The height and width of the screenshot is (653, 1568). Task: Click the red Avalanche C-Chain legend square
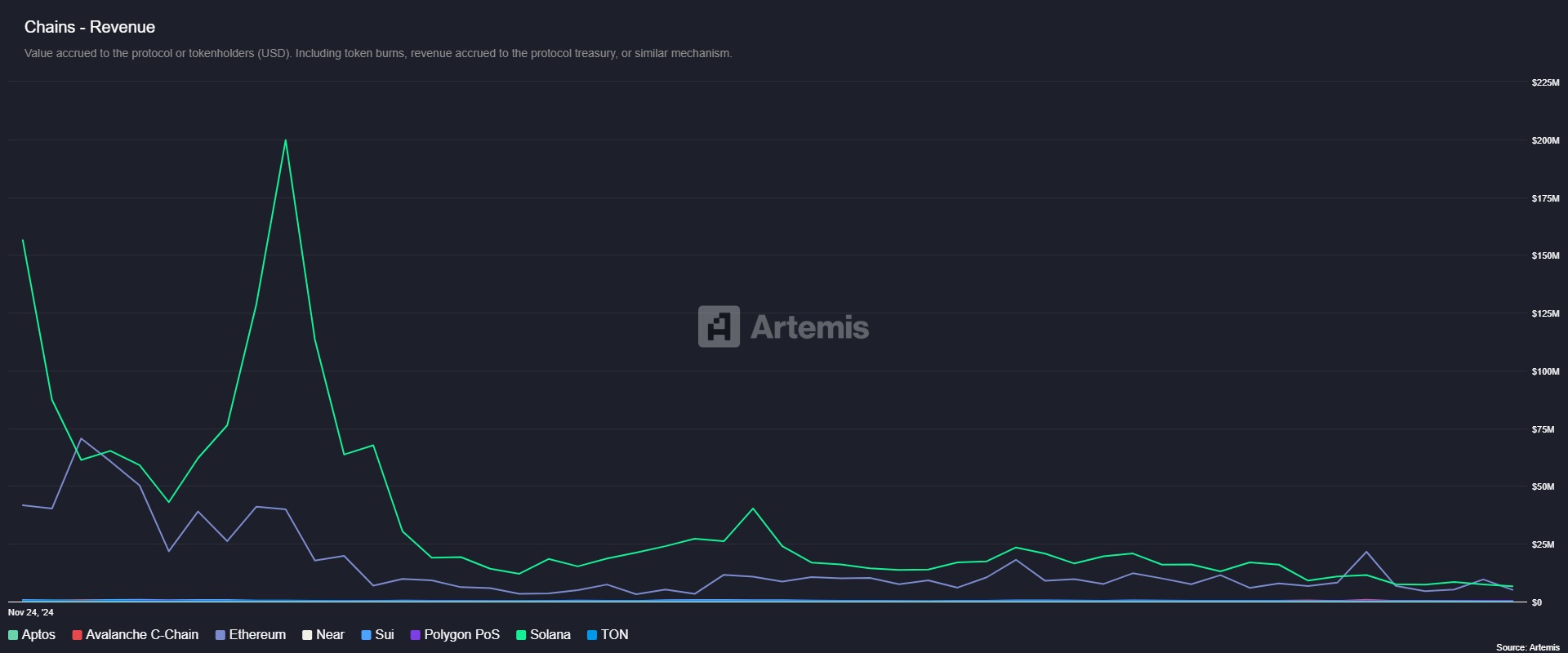coord(77,635)
